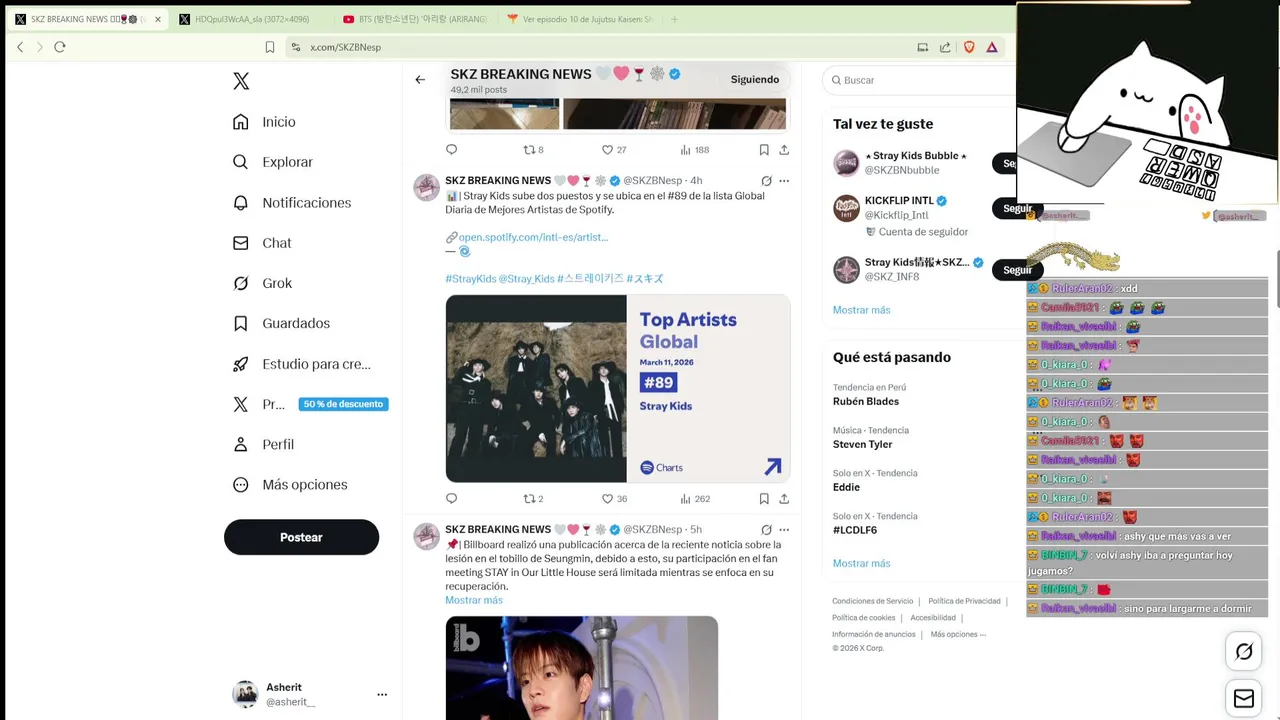Open the floating messages envelope button
1280x720 pixels.
tap(1244, 699)
